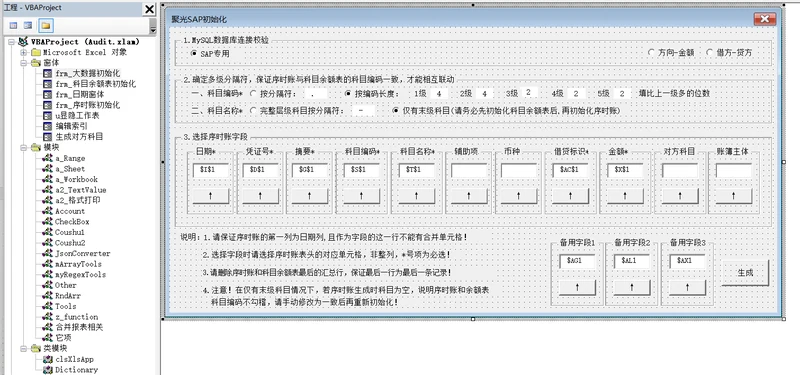The height and width of the screenshot is (375, 800).
Task: Click the 金额* field showing $X$1
Action: point(626,170)
